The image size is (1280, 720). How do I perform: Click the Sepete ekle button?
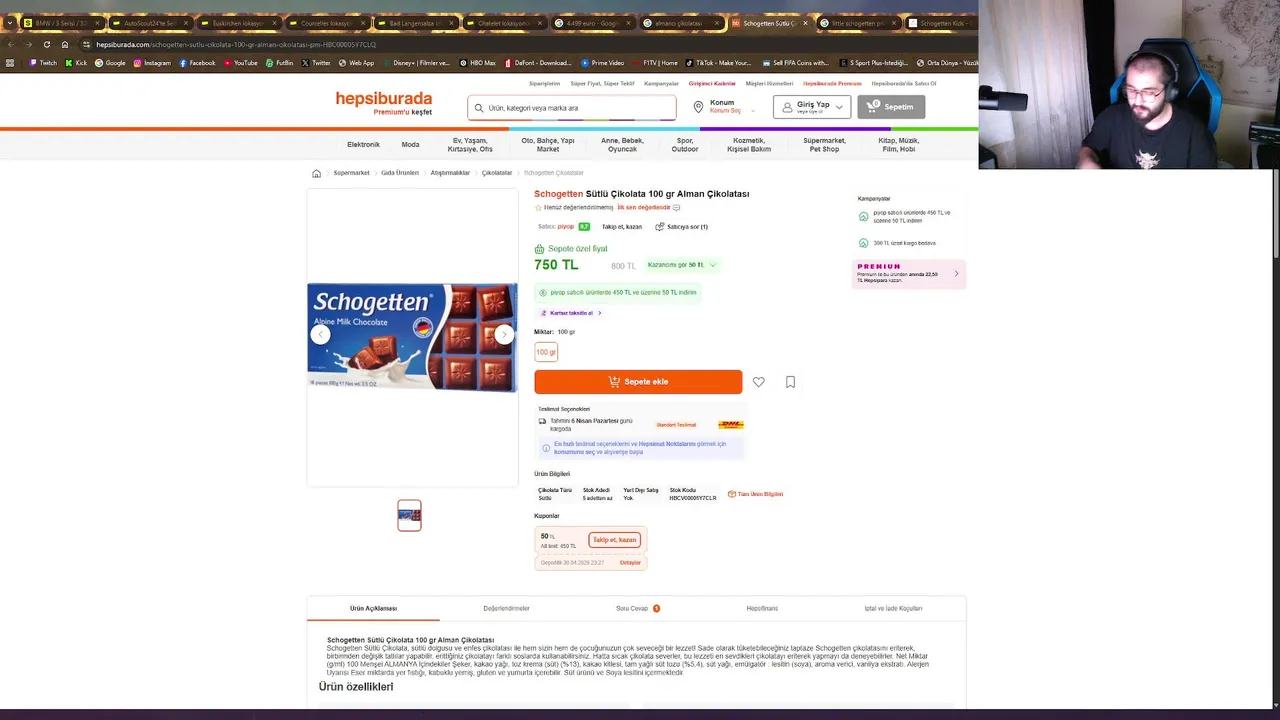click(638, 382)
